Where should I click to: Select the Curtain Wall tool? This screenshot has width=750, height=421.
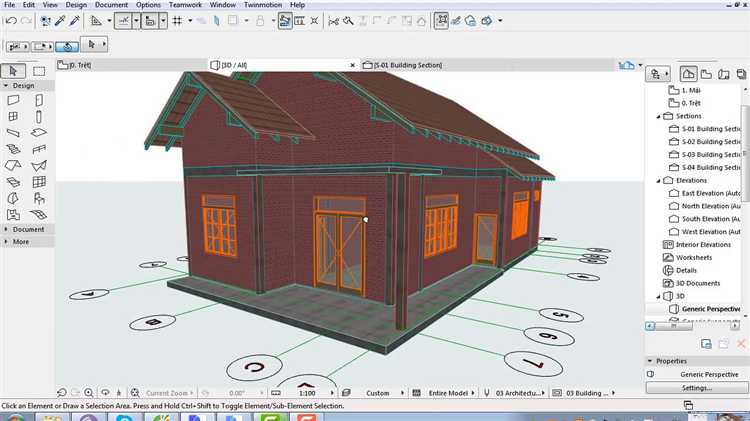pyautogui.click(x=39, y=182)
